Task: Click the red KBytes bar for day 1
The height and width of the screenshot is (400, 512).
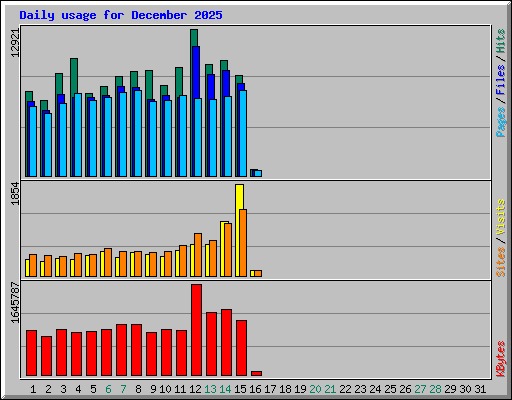Action: (32, 353)
